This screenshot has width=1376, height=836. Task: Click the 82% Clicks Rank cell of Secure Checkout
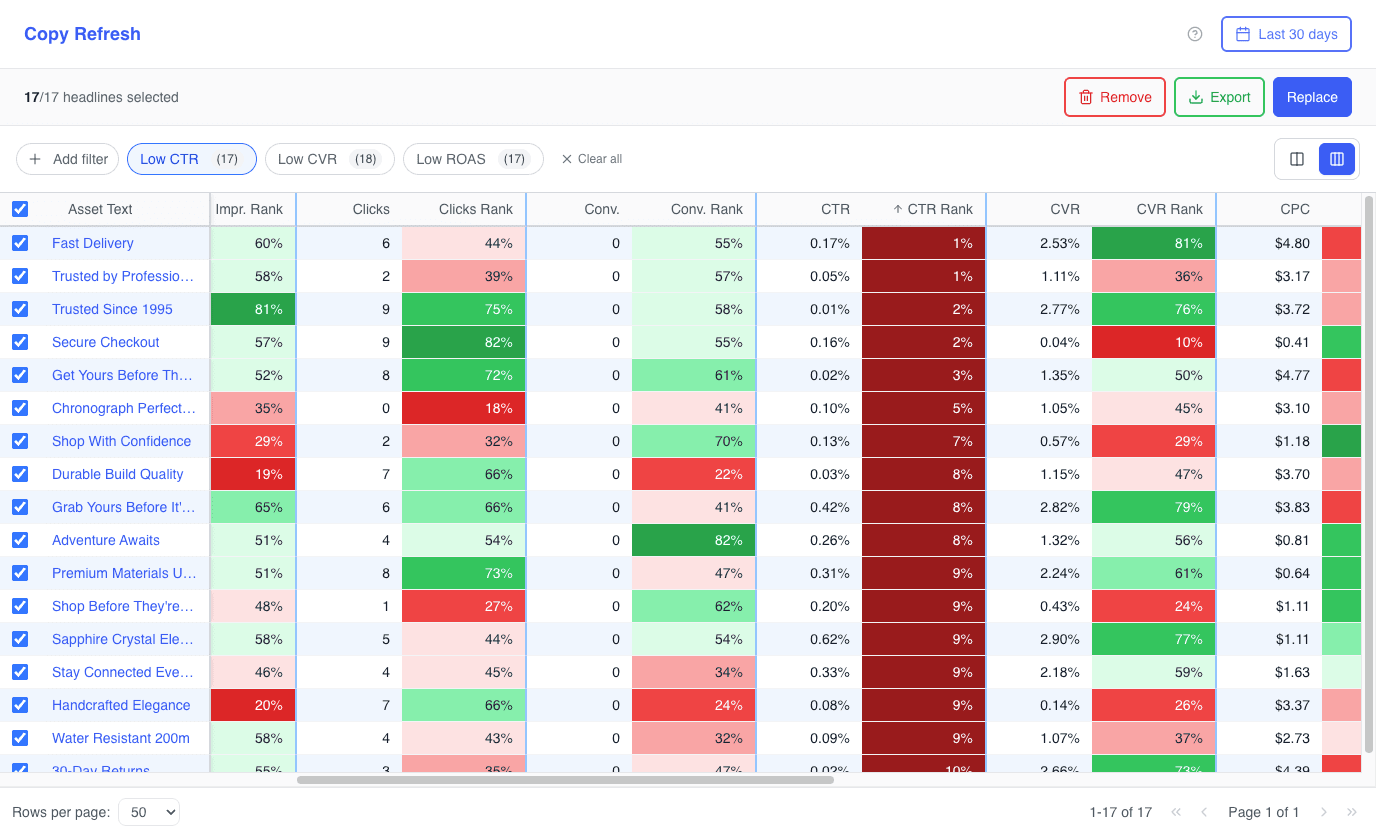[463, 342]
